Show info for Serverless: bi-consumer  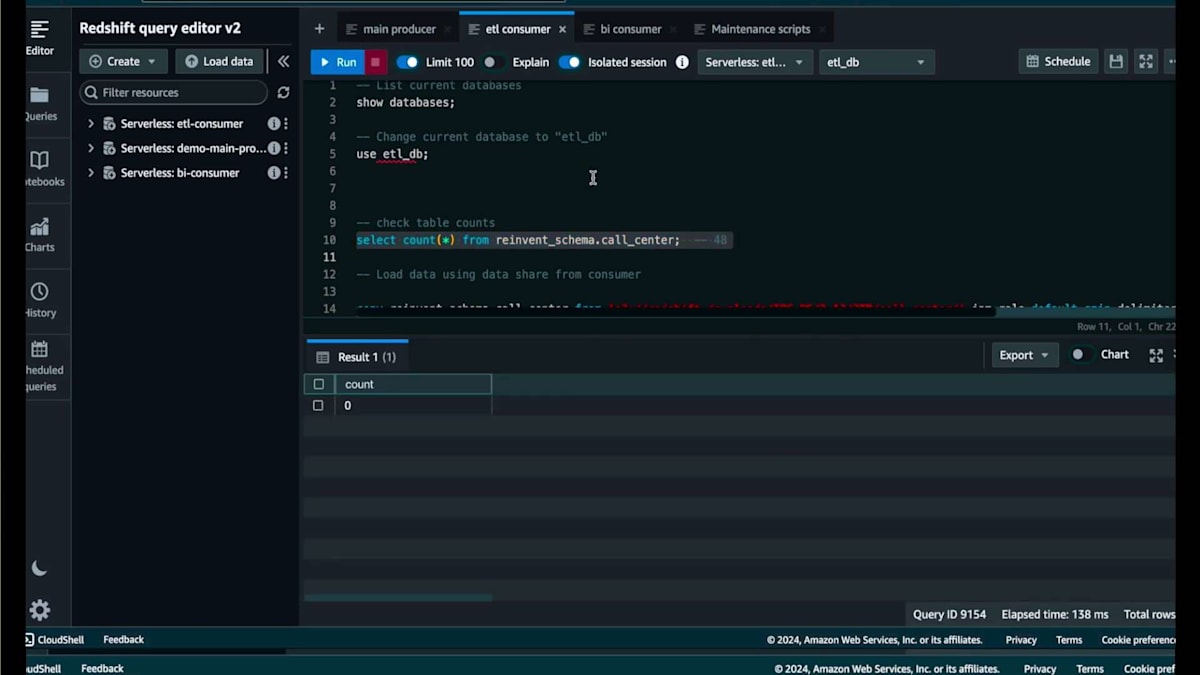click(273, 173)
